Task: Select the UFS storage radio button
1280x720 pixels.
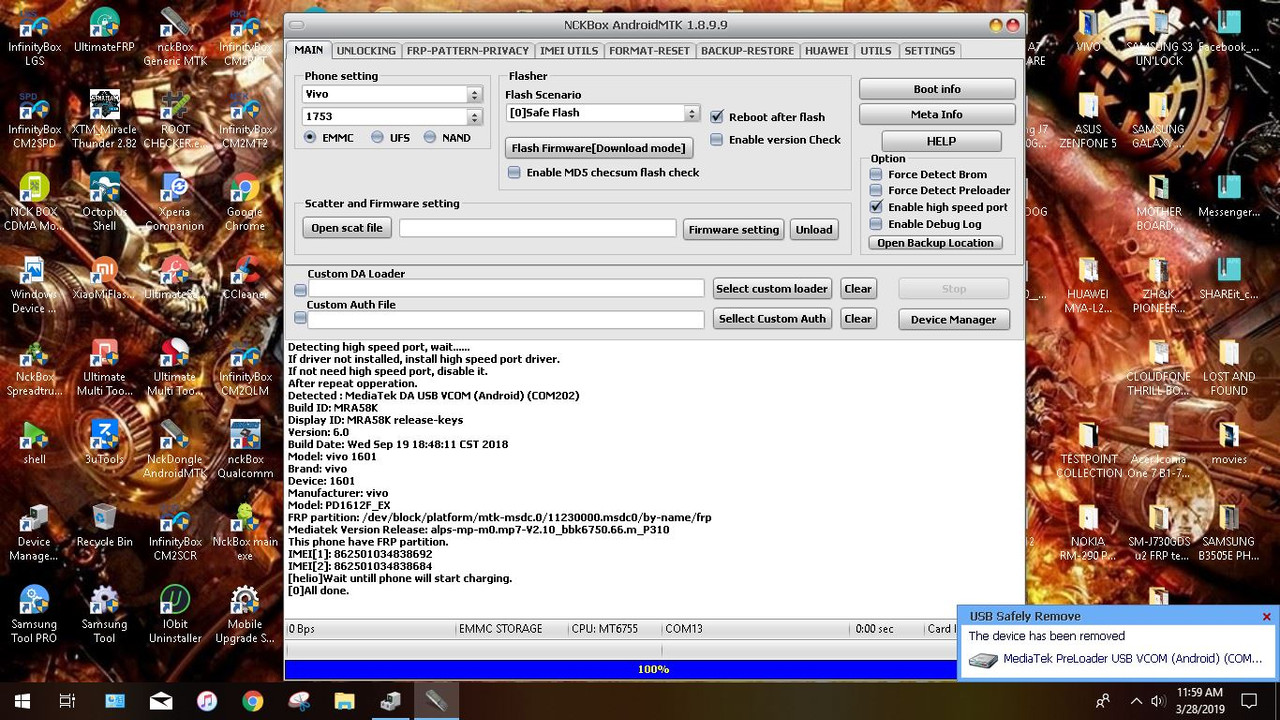Action: [377, 138]
